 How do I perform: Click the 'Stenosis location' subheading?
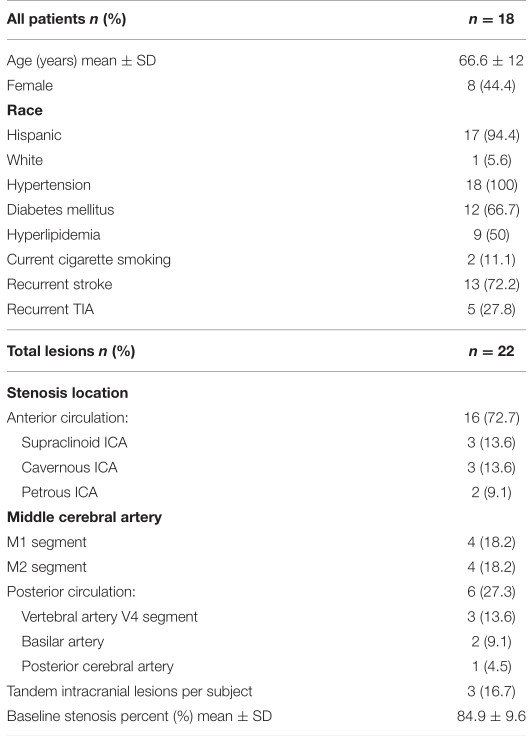[67, 393]
